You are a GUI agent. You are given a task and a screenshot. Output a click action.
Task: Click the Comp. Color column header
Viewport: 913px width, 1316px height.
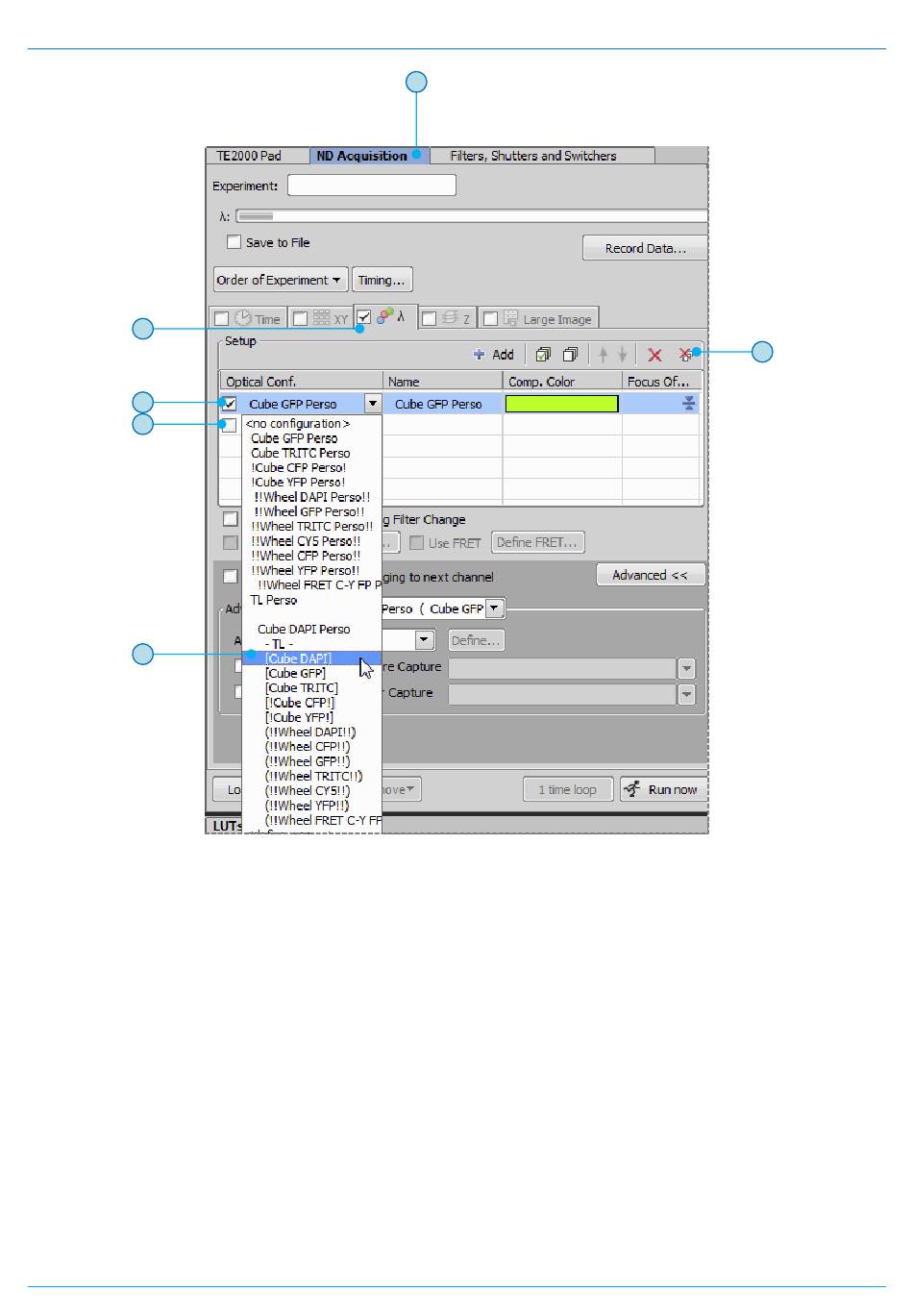562,382
